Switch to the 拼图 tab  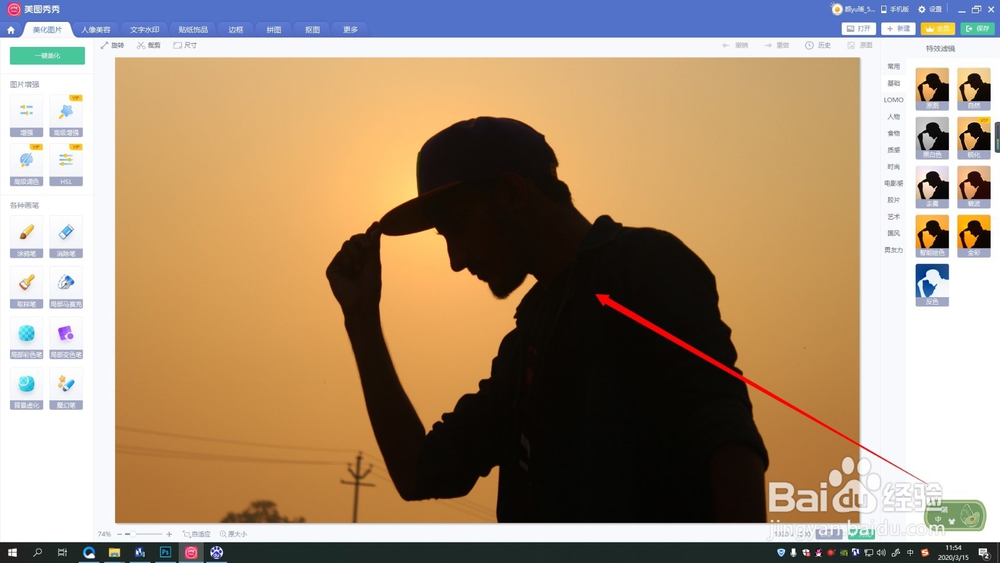(x=274, y=29)
